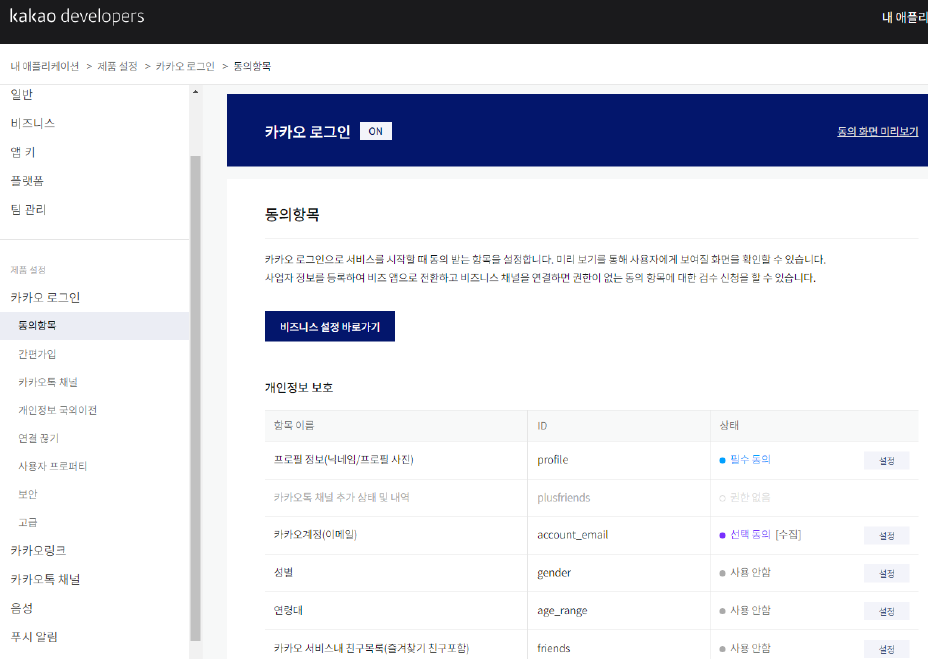Click 비즈니스 설정 바로가기 button
Screen dimensions: 928x659
tap(330, 327)
